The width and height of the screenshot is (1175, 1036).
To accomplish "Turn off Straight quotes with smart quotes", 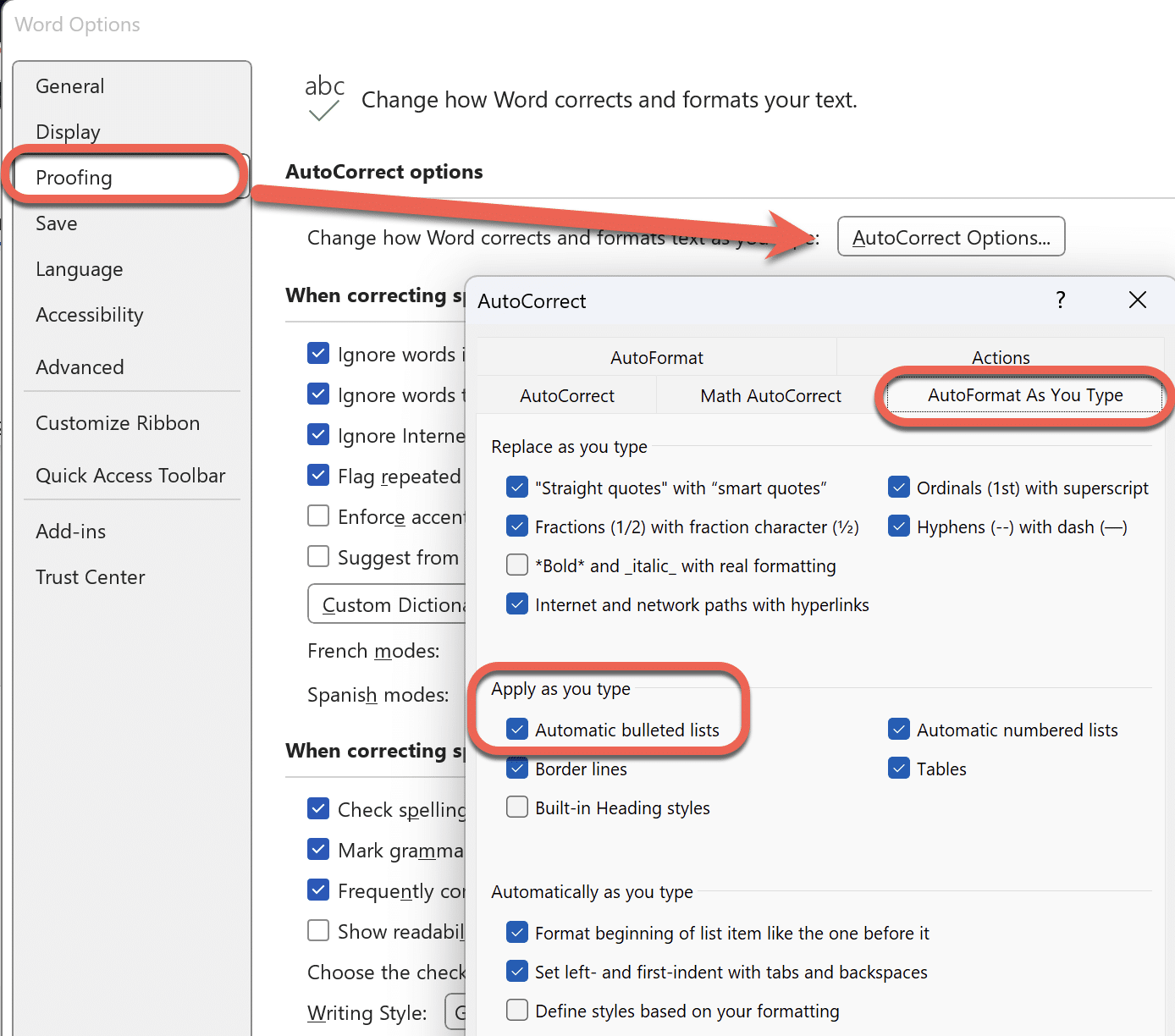I will click(x=517, y=488).
